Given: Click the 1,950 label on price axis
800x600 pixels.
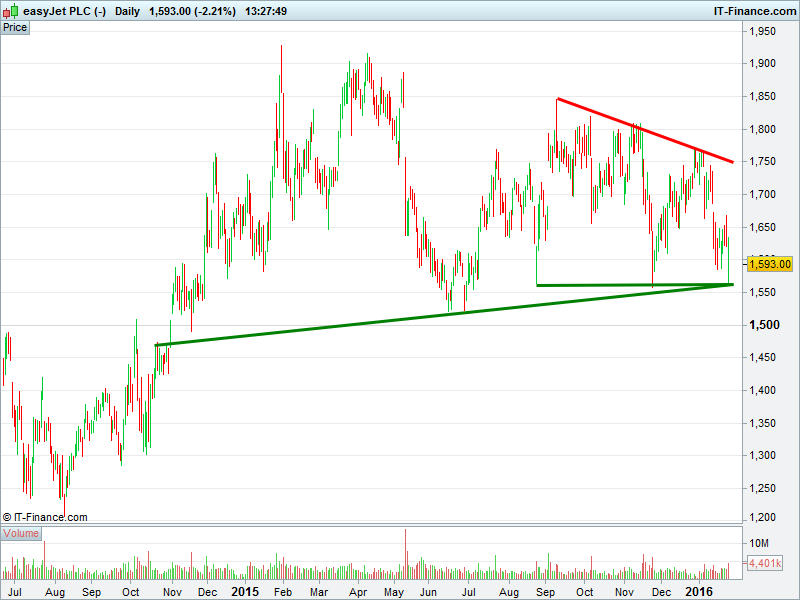Looking at the screenshot, I should tap(763, 32).
